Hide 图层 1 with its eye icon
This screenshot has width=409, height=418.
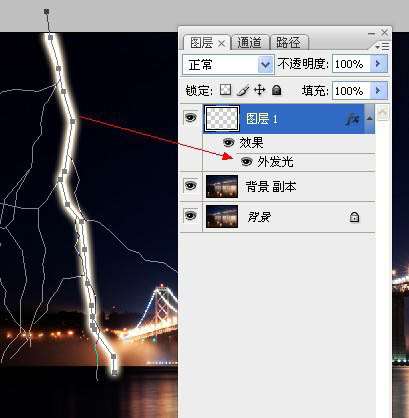pyautogui.click(x=191, y=118)
